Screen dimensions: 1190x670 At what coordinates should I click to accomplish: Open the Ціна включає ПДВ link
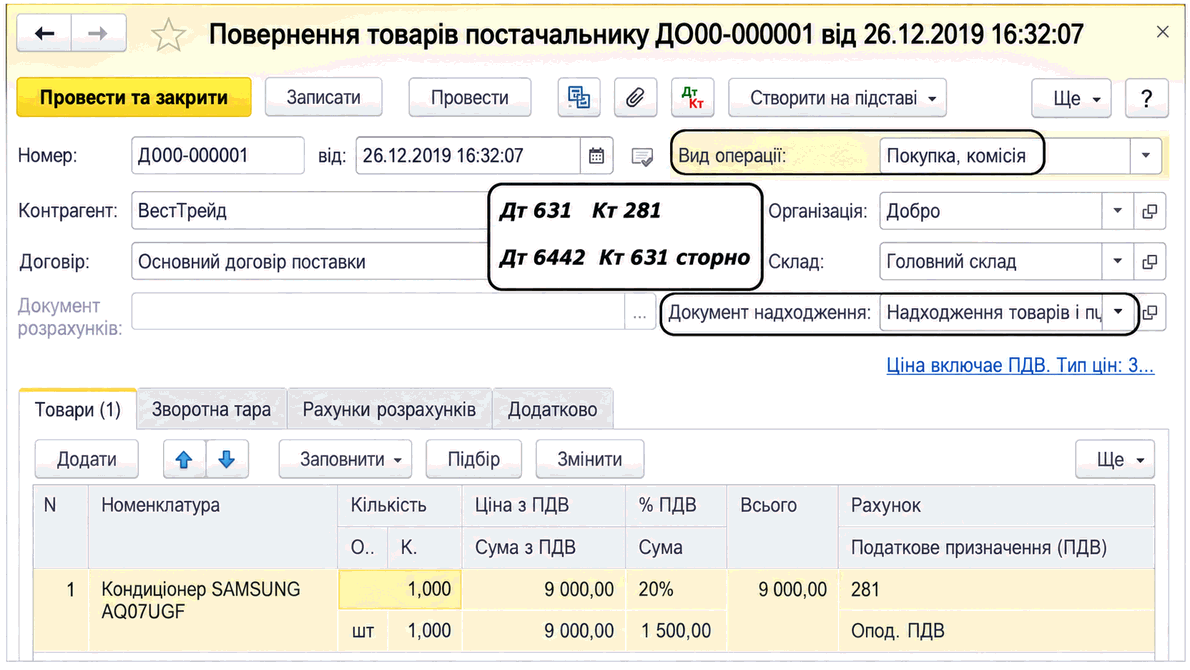point(1020,366)
